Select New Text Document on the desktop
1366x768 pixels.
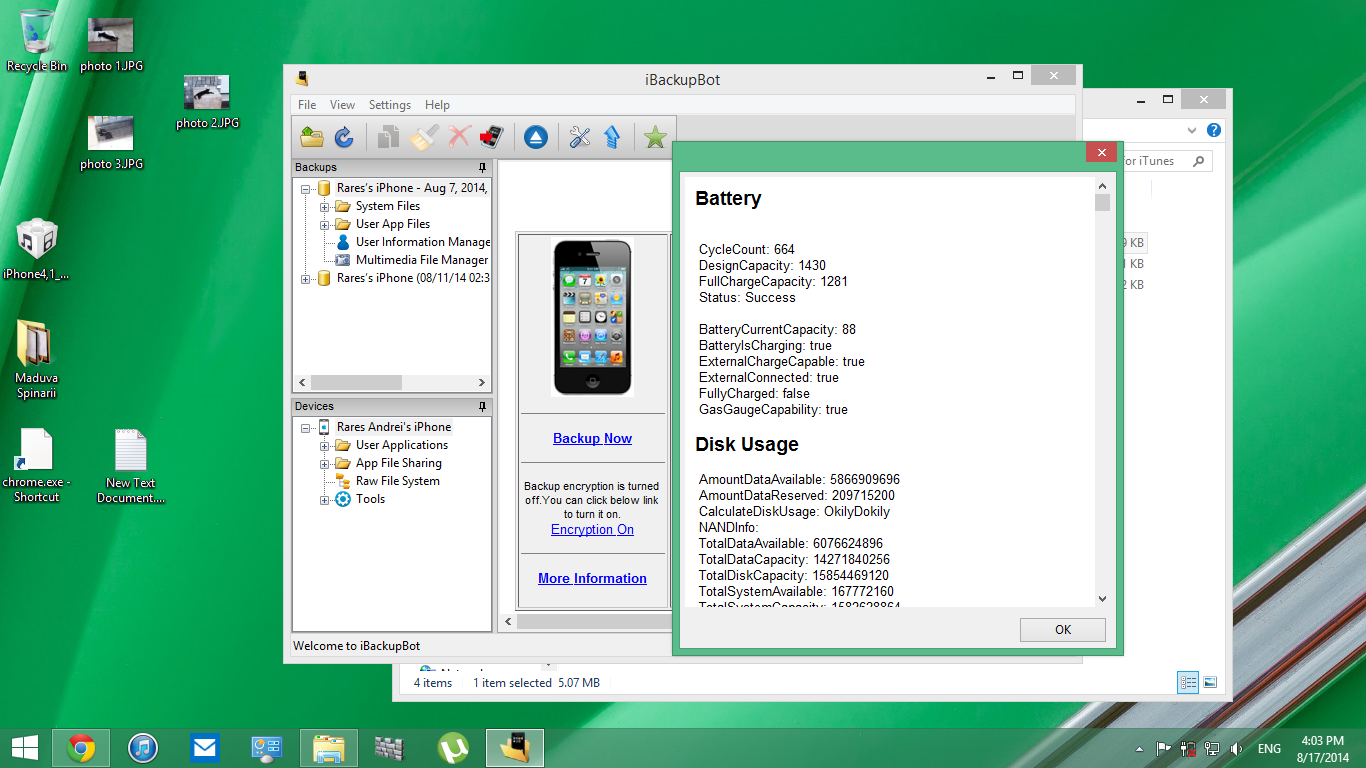click(131, 466)
